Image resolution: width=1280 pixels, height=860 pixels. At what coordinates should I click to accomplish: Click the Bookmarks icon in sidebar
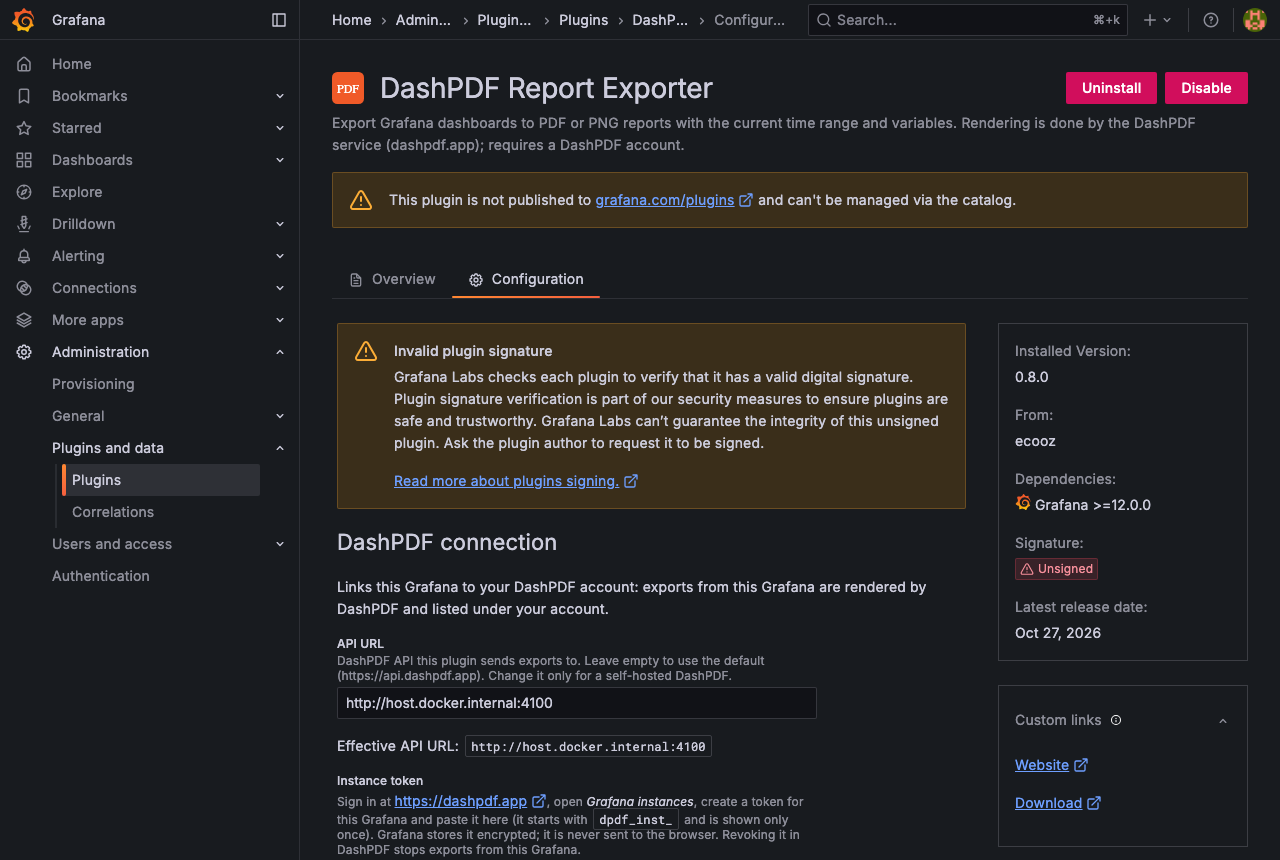tap(24, 96)
